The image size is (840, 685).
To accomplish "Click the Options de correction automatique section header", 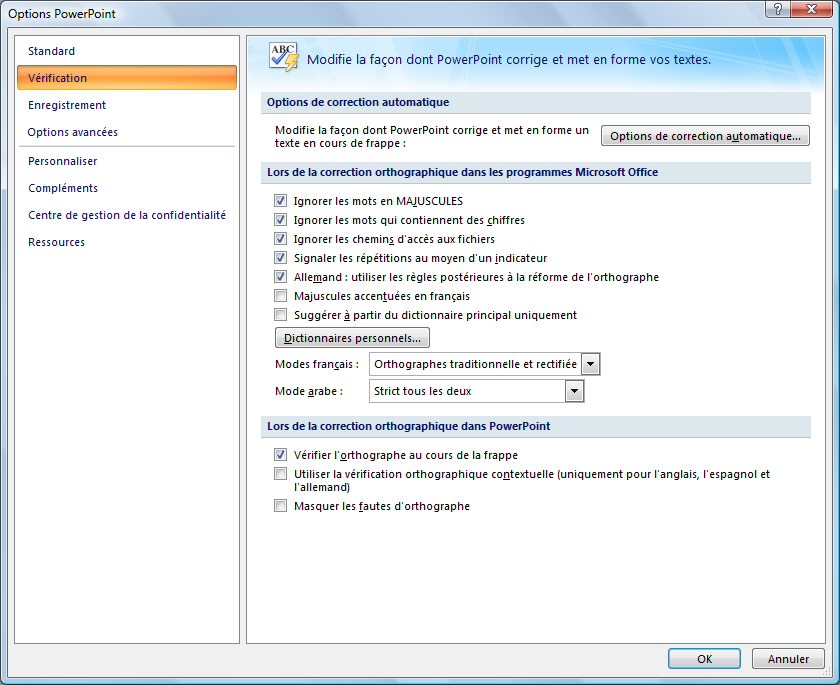I will coord(536,102).
